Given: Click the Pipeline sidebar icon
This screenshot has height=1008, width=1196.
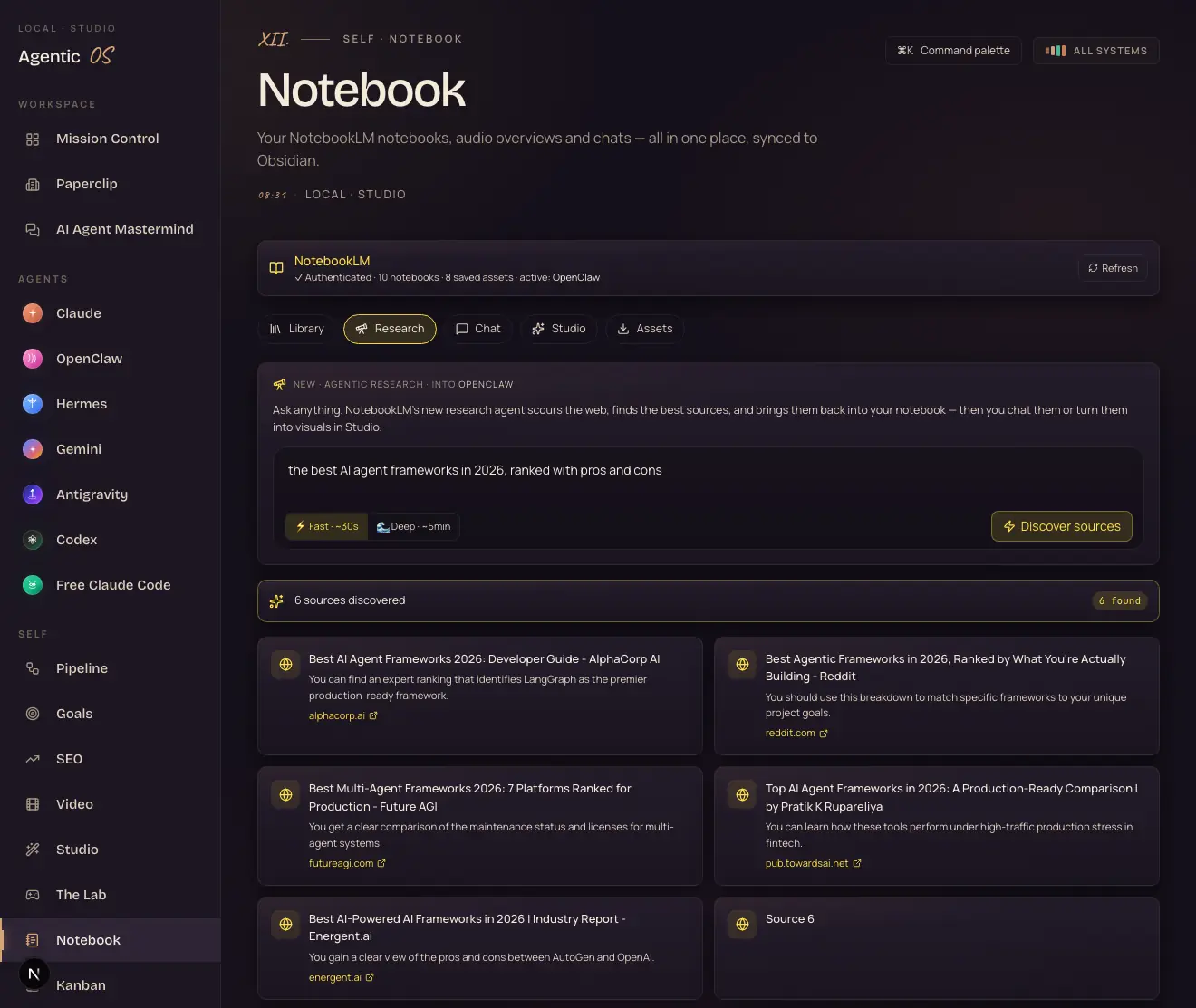Looking at the screenshot, I should click(x=33, y=668).
